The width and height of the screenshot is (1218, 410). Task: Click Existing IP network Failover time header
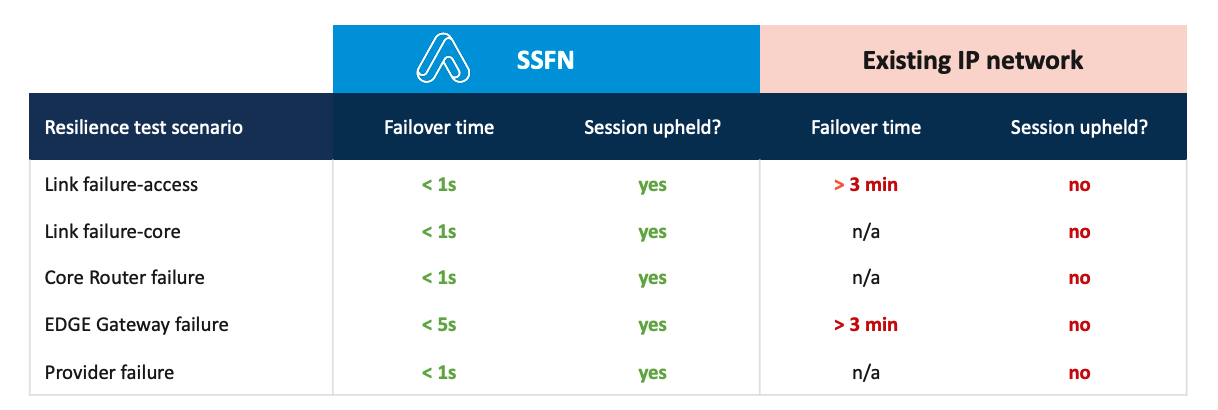[x=866, y=127]
